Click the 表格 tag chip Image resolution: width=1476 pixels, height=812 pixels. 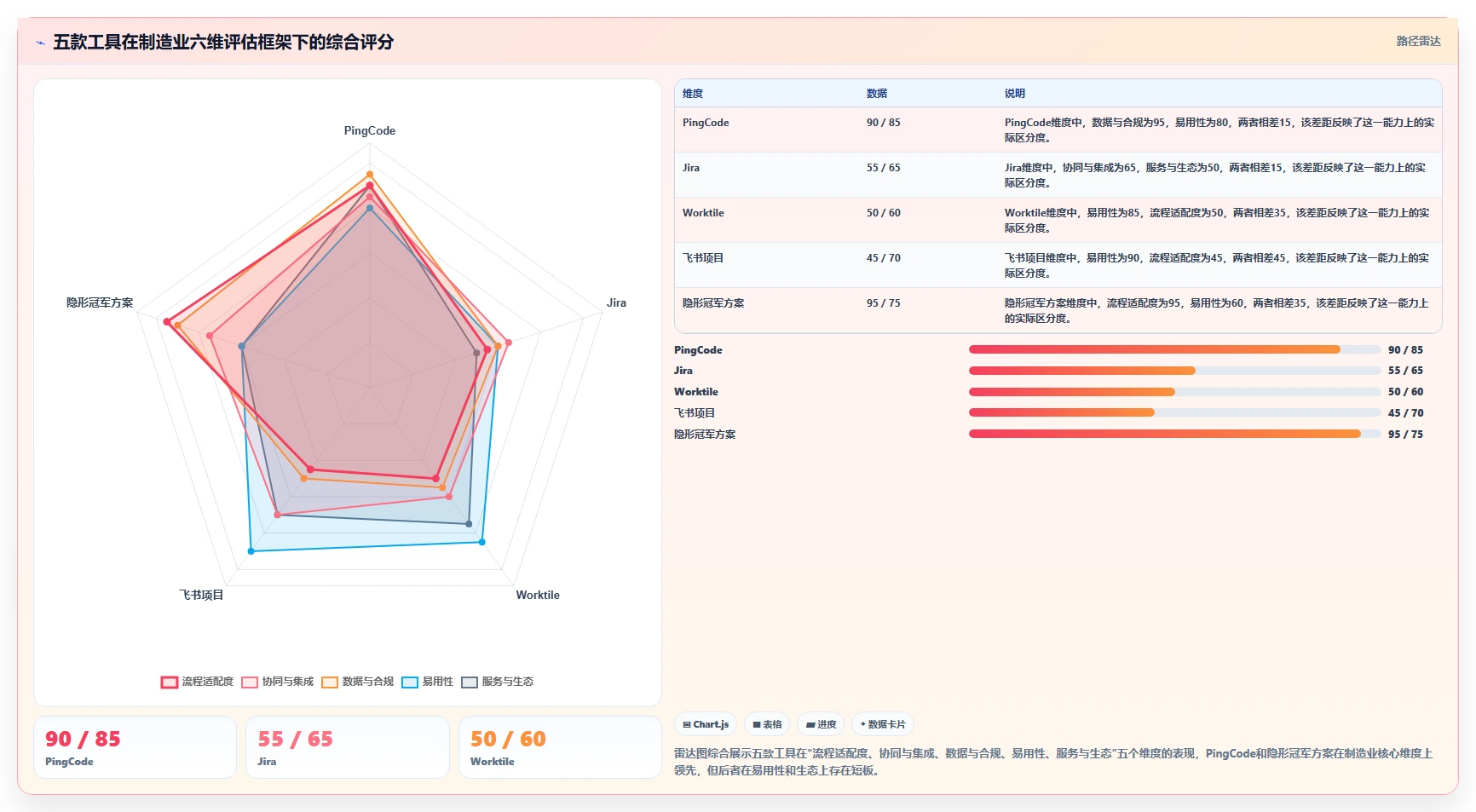point(767,724)
